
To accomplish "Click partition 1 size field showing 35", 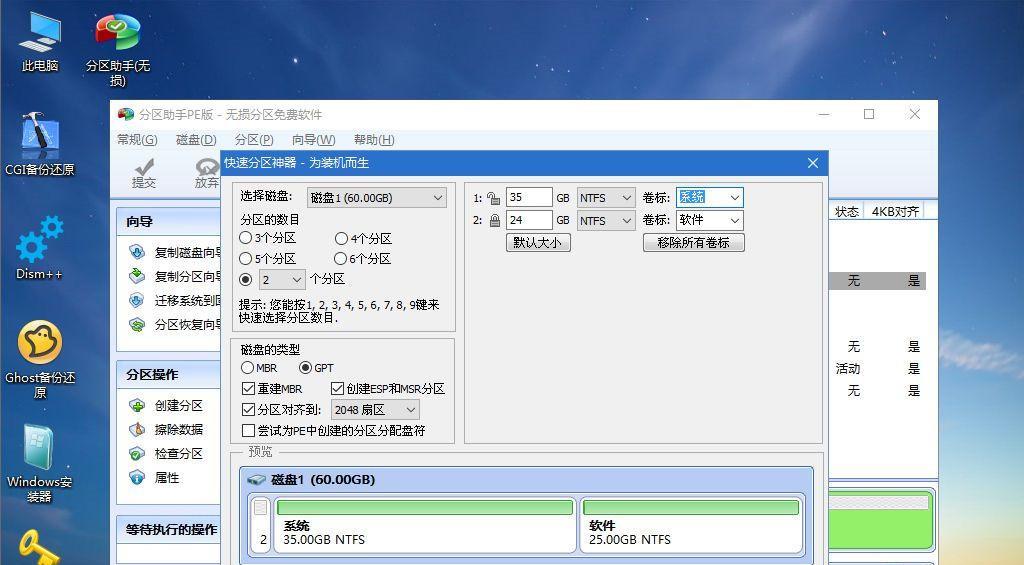I will tap(529, 197).
